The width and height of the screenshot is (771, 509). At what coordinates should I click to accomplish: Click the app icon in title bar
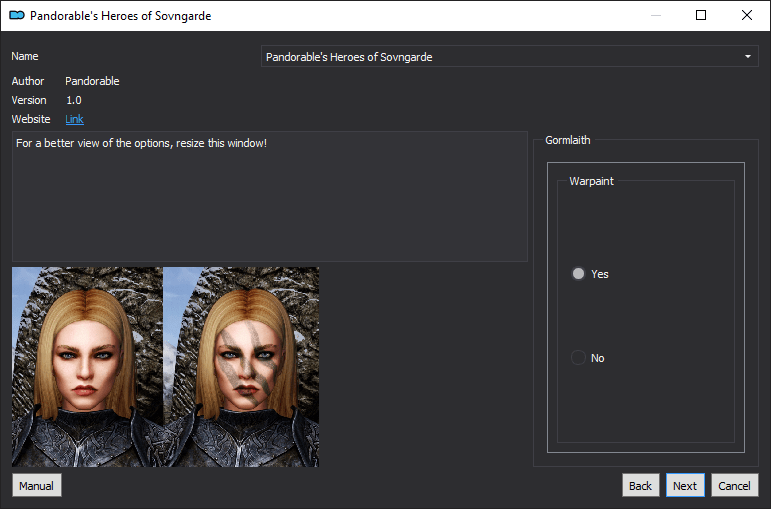17,15
